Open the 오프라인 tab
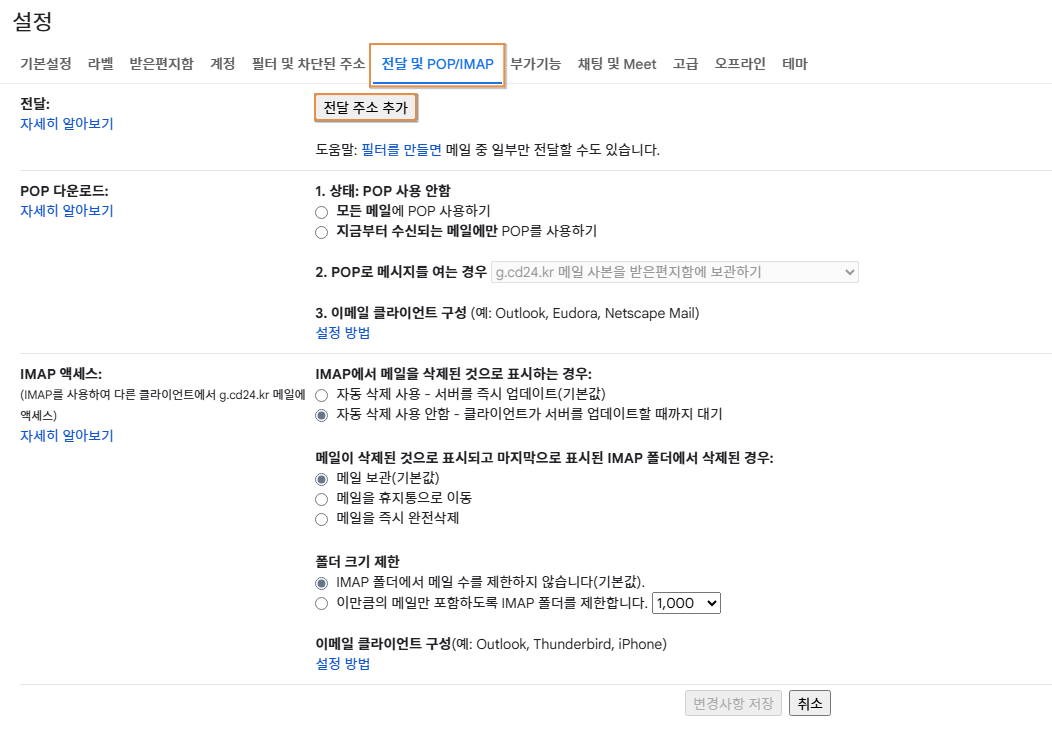 740,64
